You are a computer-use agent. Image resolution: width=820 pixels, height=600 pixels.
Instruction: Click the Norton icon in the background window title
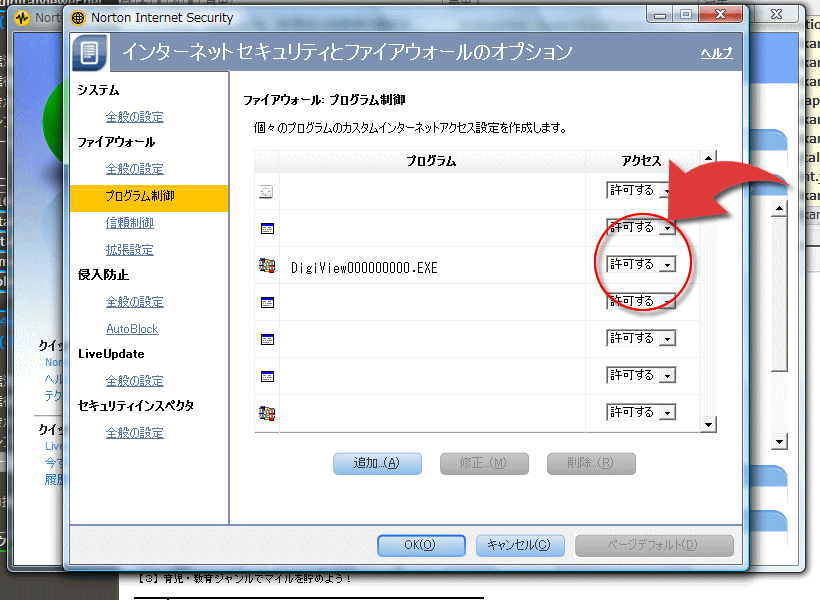(x=22, y=18)
